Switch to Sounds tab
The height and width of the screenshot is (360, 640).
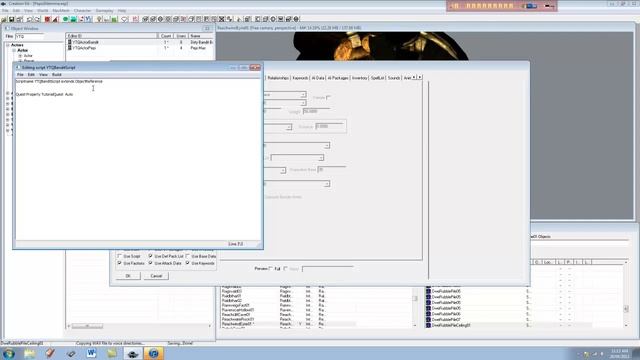tap(394, 78)
